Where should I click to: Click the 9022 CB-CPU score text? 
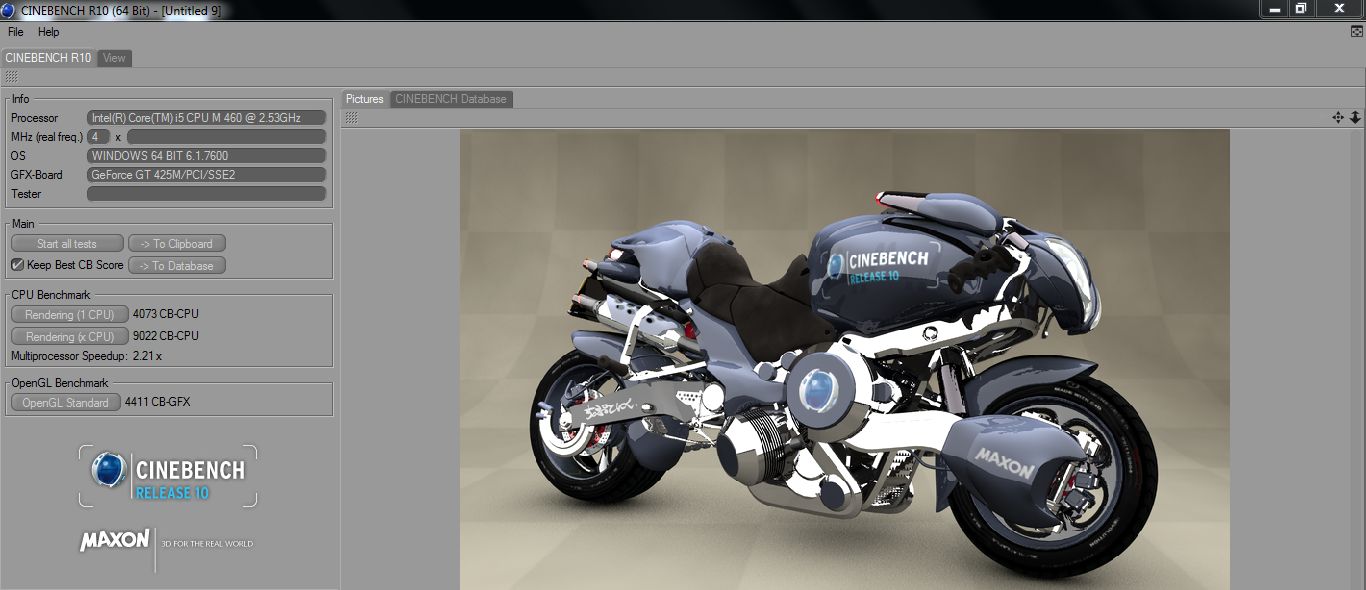(166, 336)
